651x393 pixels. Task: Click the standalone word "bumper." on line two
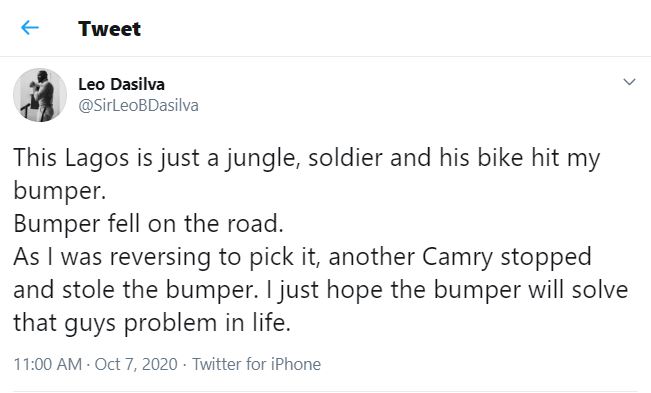click(x=60, y=191)
